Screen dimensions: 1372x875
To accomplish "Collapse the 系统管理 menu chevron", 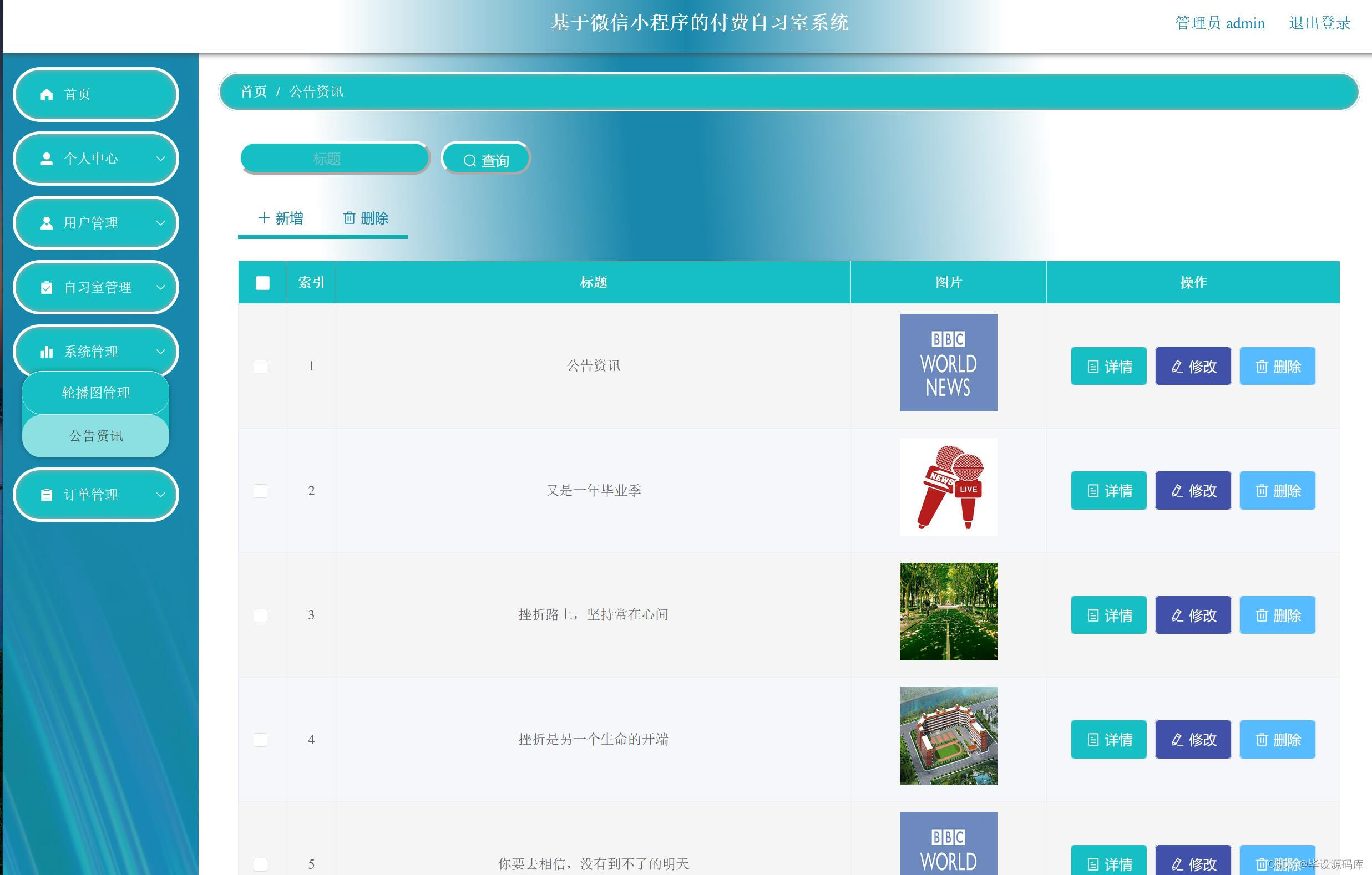I will 161,352.
